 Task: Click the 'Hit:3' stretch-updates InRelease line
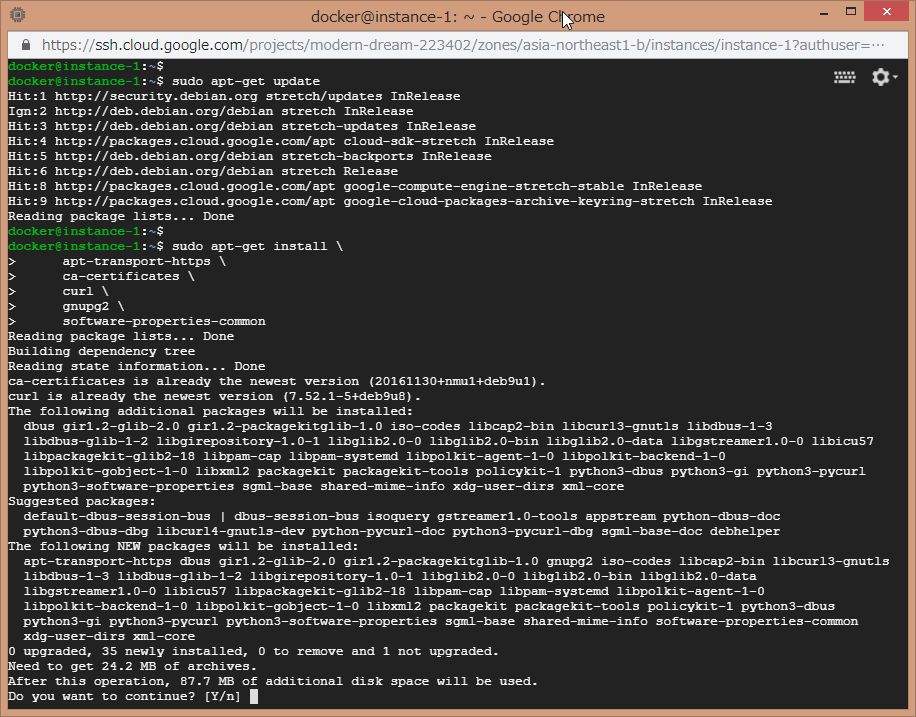pyautogui.click(x=242, y=126)
